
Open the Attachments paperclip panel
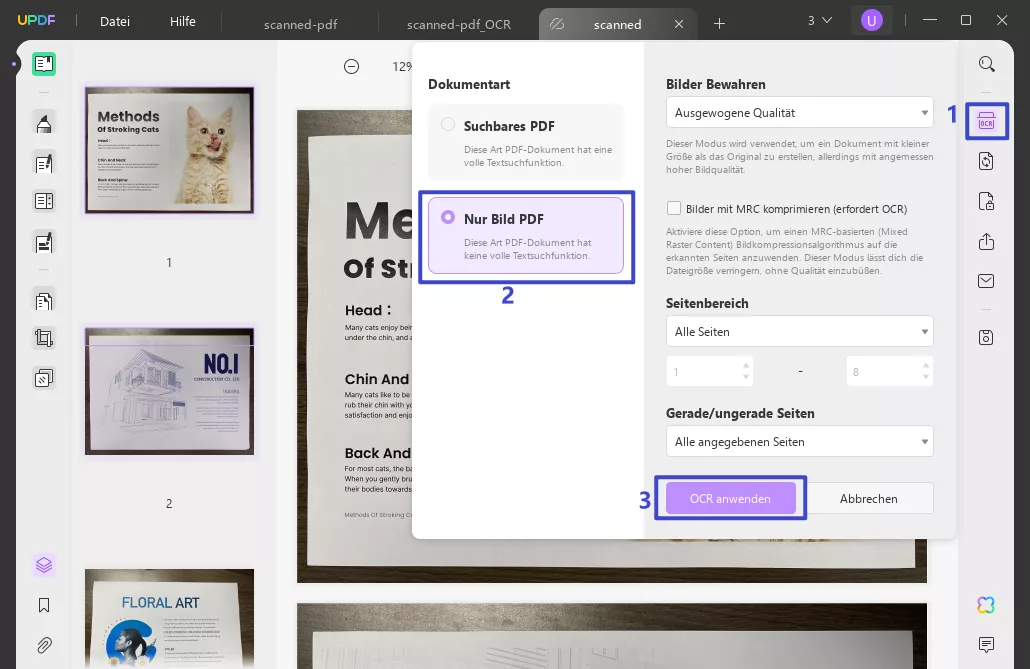tap(43, 643)
